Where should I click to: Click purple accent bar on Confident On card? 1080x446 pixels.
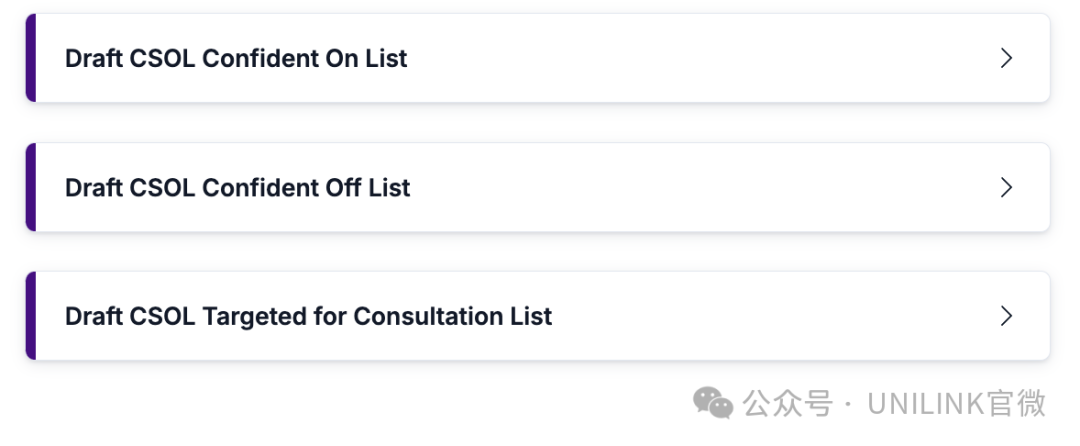click(31, 58)
